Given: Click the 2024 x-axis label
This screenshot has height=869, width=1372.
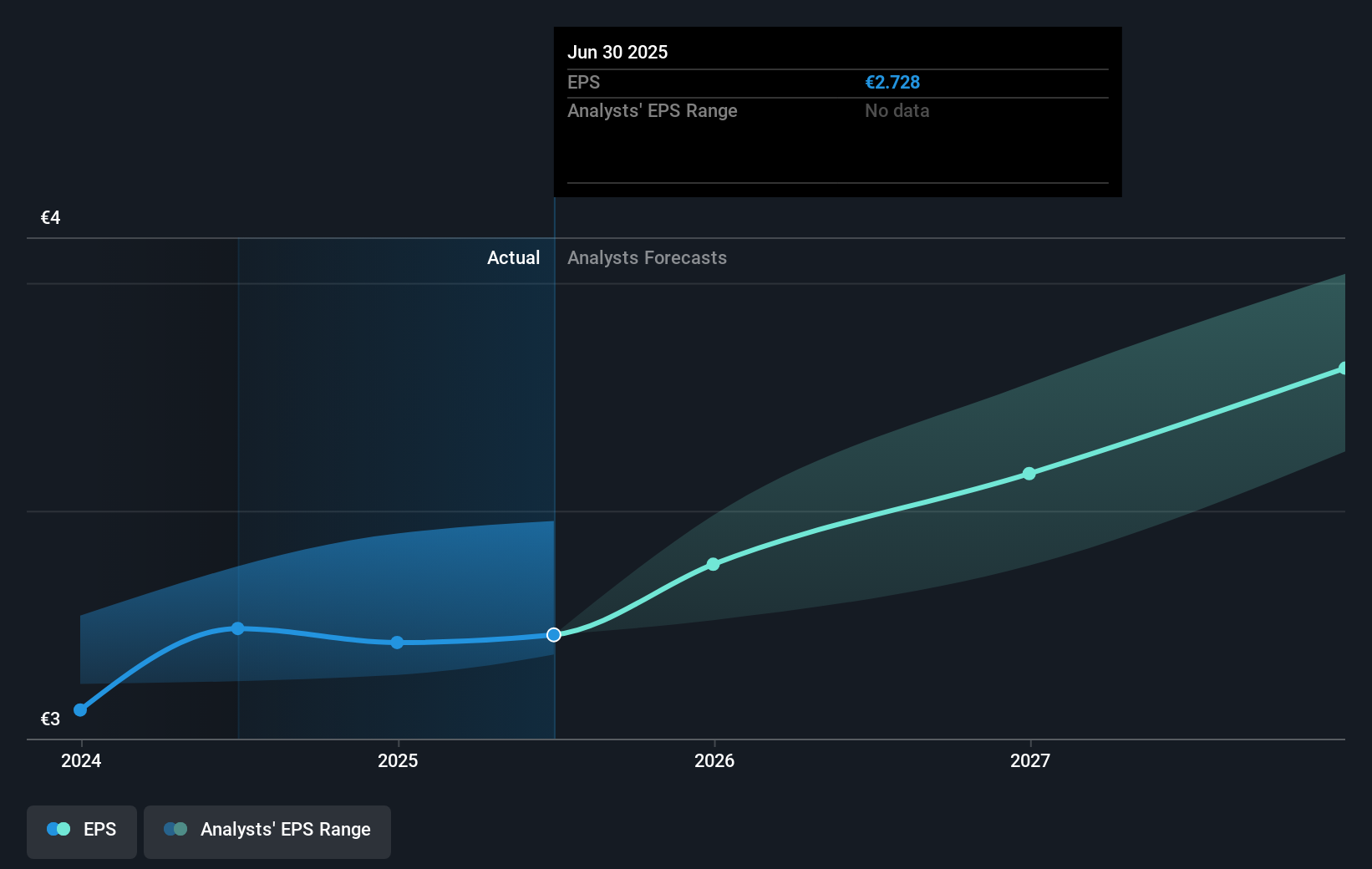Looking at the screenshot, I should pyautogui.click(x=80, y=761).
